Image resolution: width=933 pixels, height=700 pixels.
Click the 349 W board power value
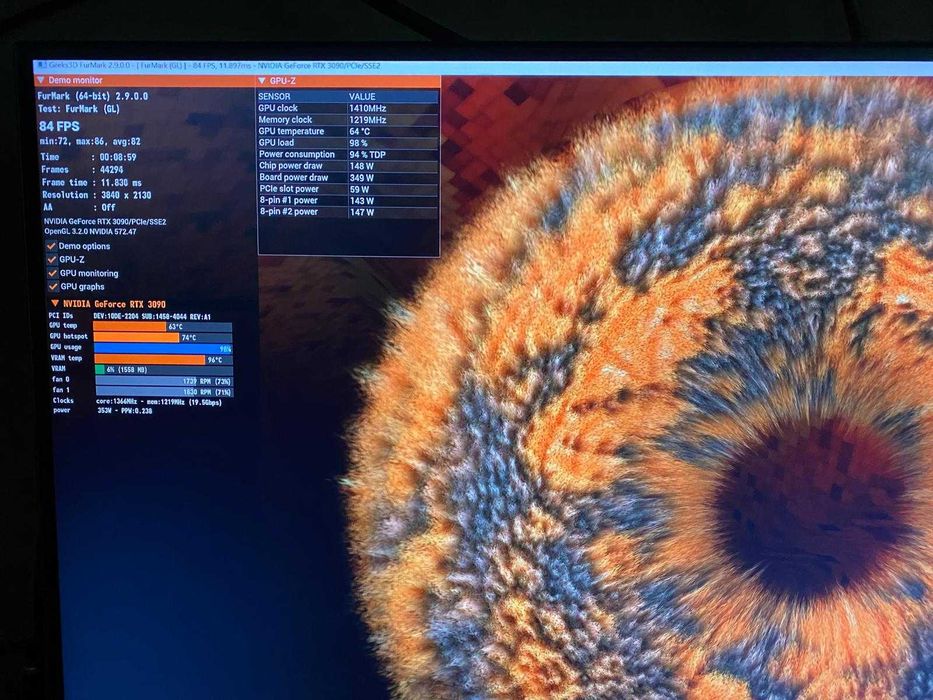362,177
